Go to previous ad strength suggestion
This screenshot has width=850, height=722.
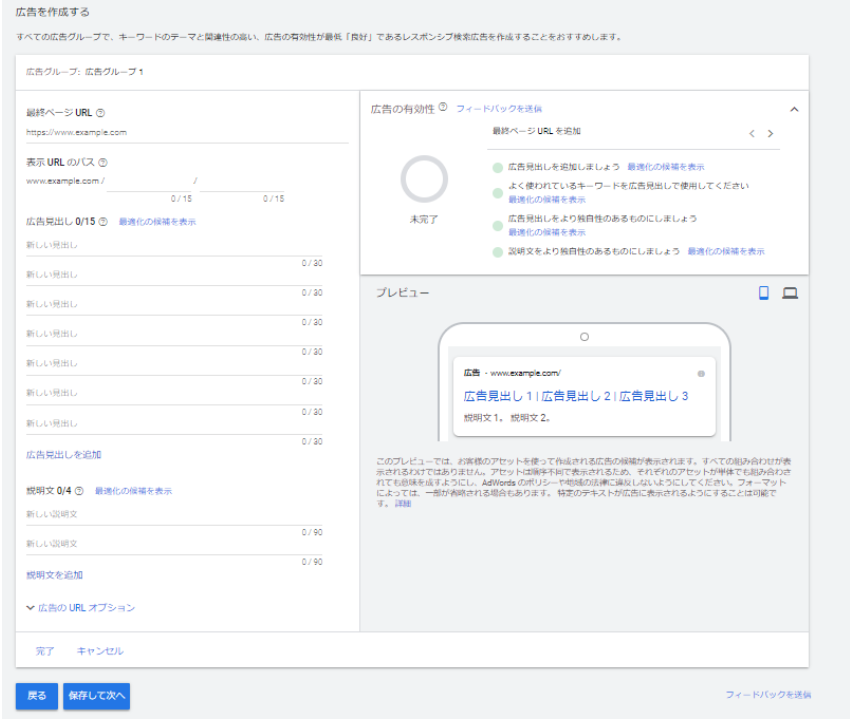752,133
